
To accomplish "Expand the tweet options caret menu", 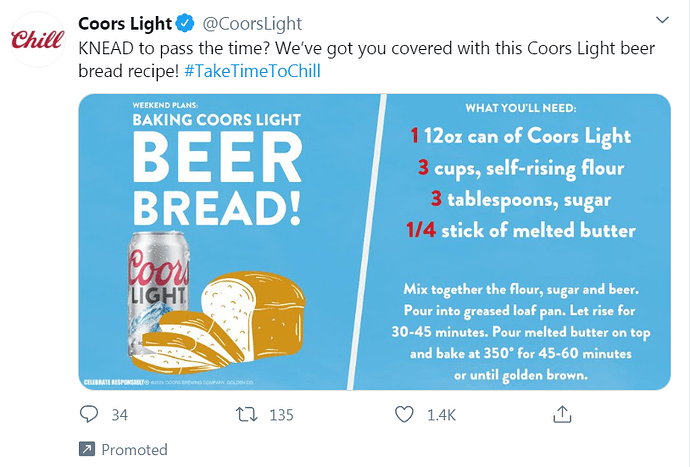I will (661, 21).
